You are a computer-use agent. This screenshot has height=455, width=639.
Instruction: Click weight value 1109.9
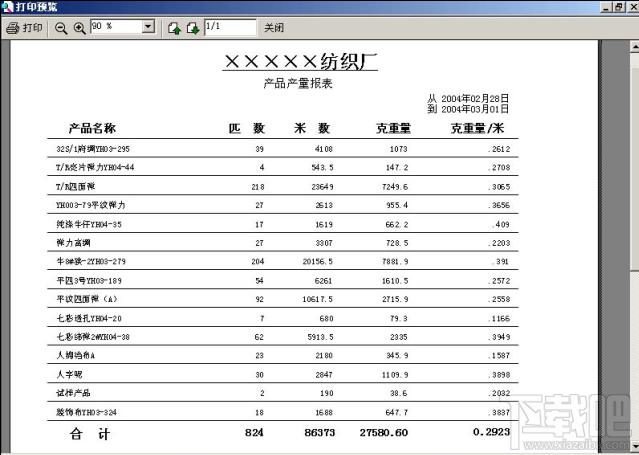395,374
